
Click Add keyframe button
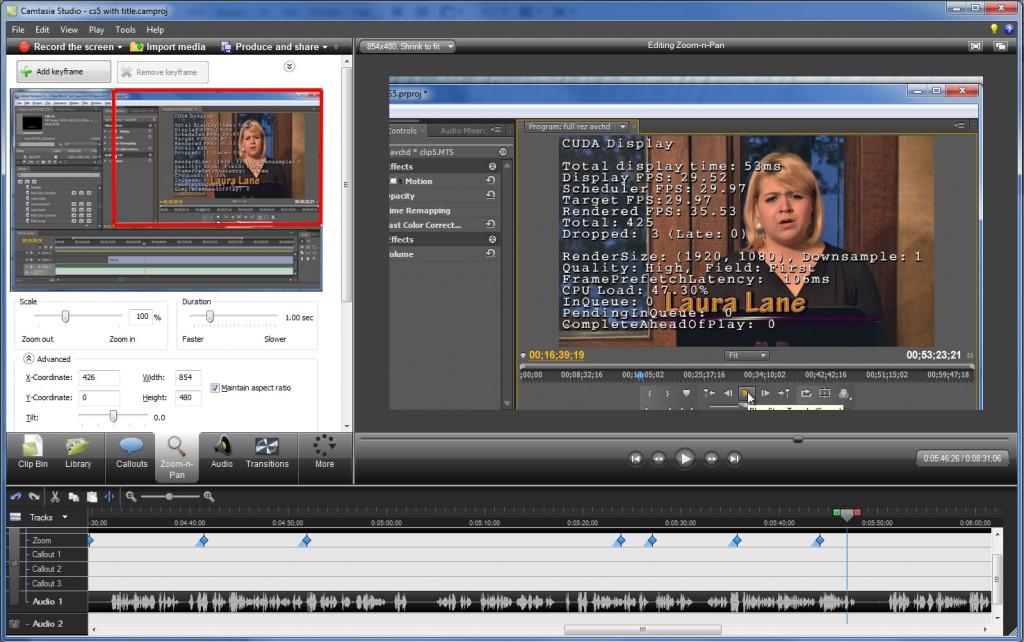click(63, 72)
